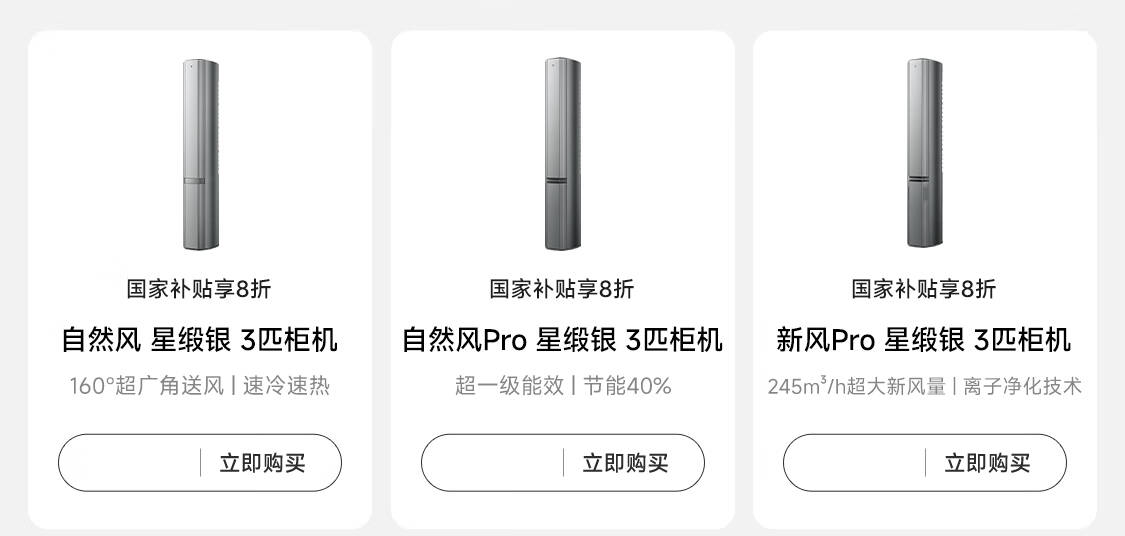Click the 自然风Pro 星缎银 air conditioner image
The width and height of the screenshot is (1125, 536).
[x=562, y=154]
